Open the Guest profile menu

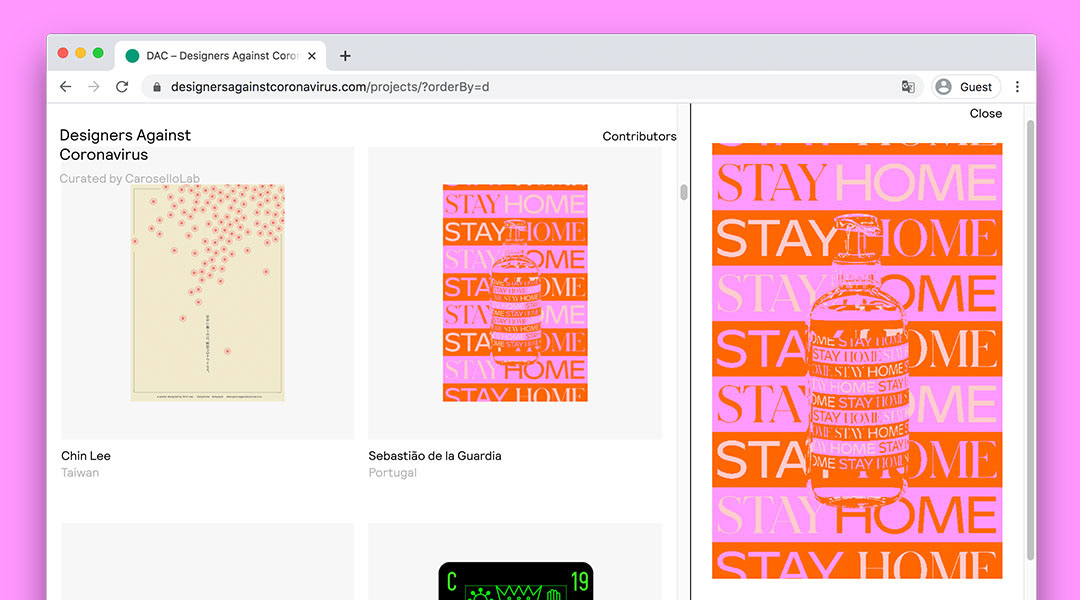(x=966, y=87)
